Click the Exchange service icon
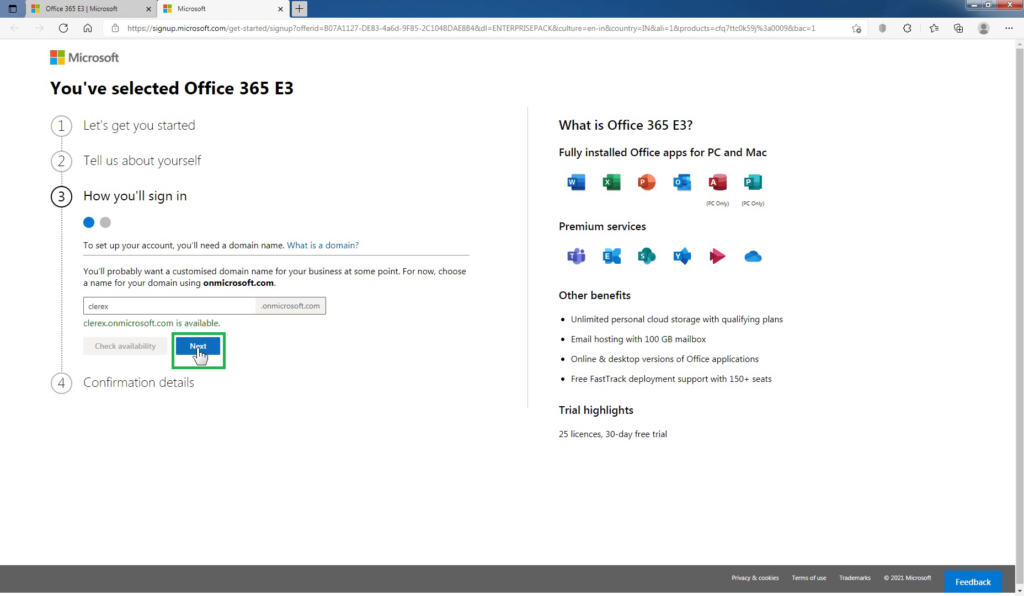 (x=611, y=256)
